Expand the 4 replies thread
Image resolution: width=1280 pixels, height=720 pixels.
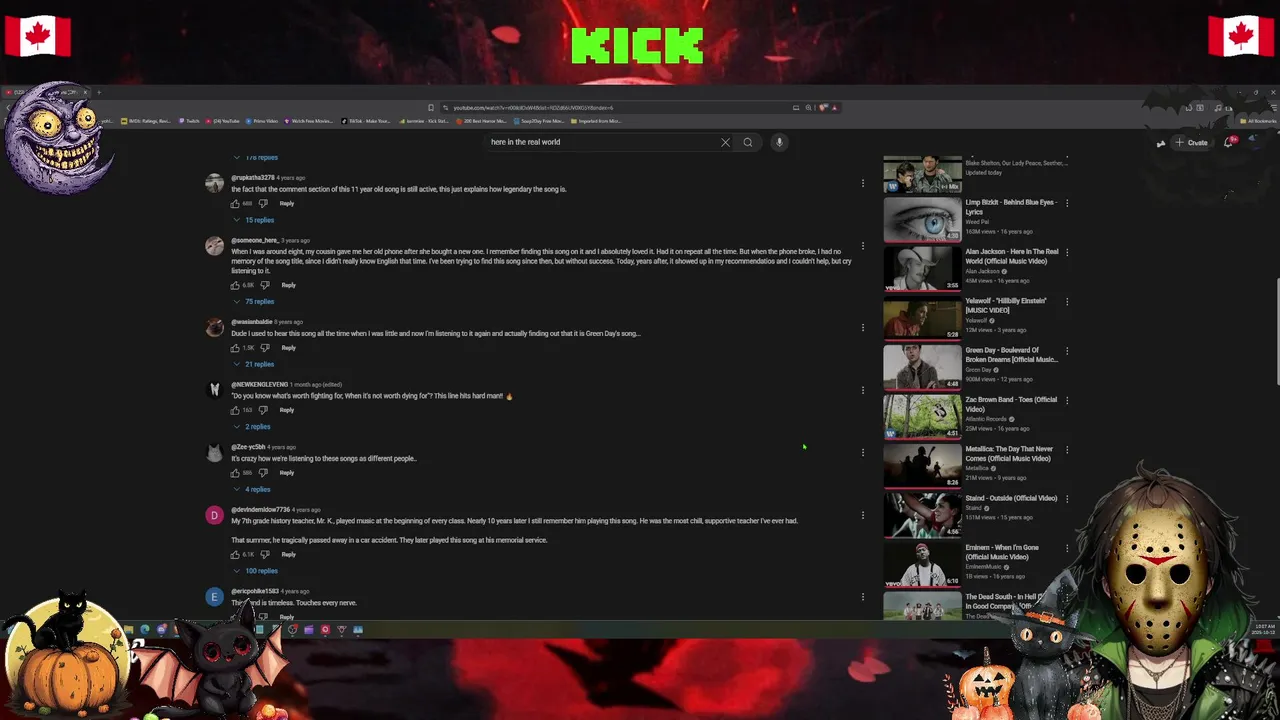pyautogui.click(x=252, y=490)
